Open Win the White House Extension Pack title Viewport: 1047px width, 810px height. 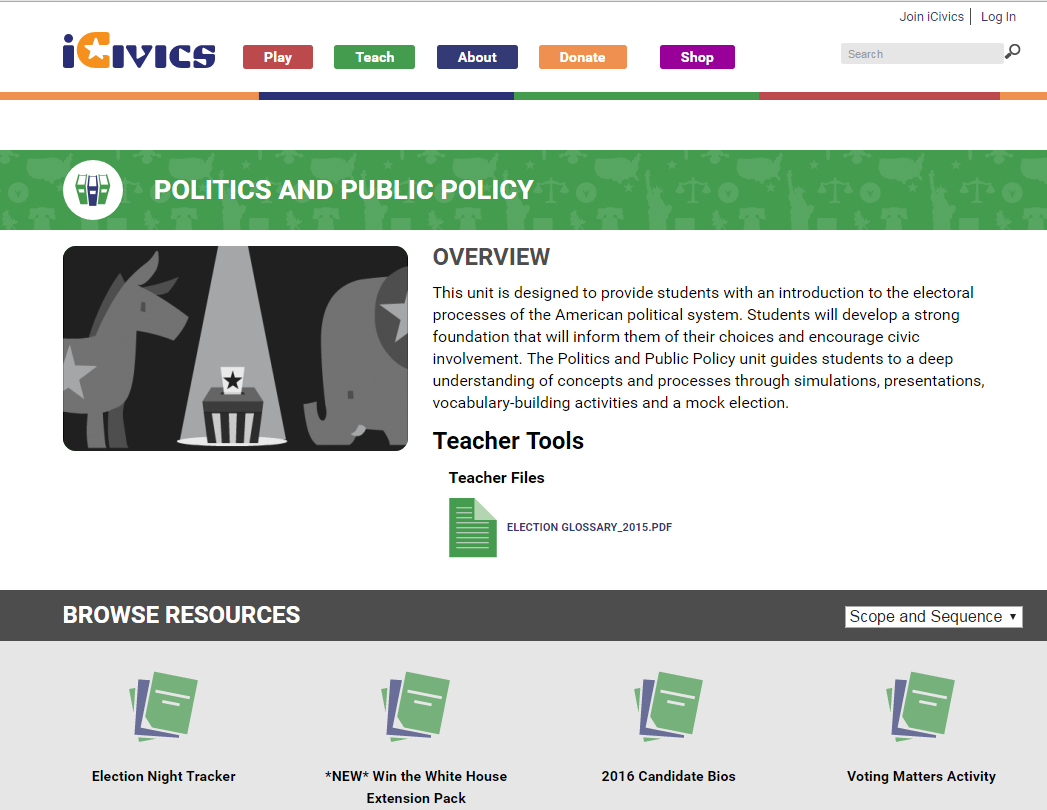click(x=416, y=787)
